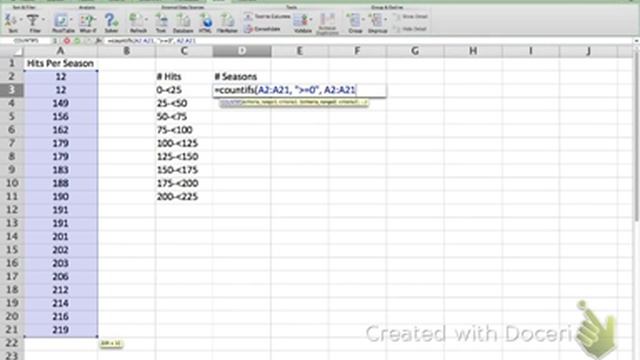The image size is (640, 360).
Task: Click the PivotTable icon
Action: click(x=61, y=20)
